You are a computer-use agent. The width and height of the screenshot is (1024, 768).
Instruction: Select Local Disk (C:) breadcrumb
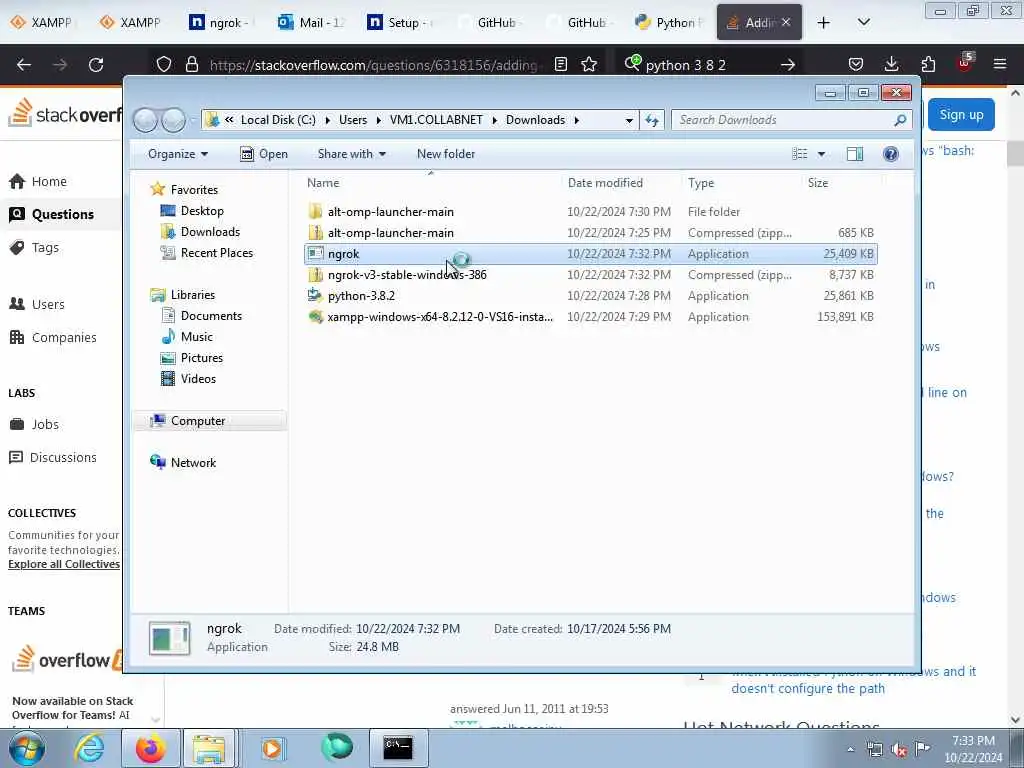pos(278,120)
